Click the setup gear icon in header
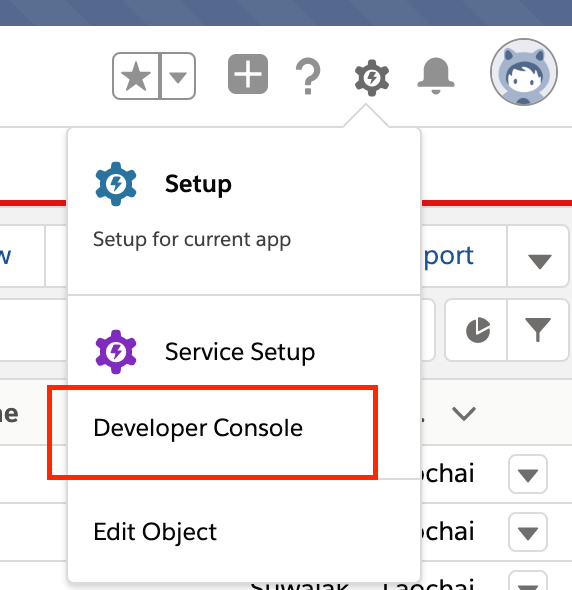The height and width of the screenshot is (590, 572). click(372, 78)
